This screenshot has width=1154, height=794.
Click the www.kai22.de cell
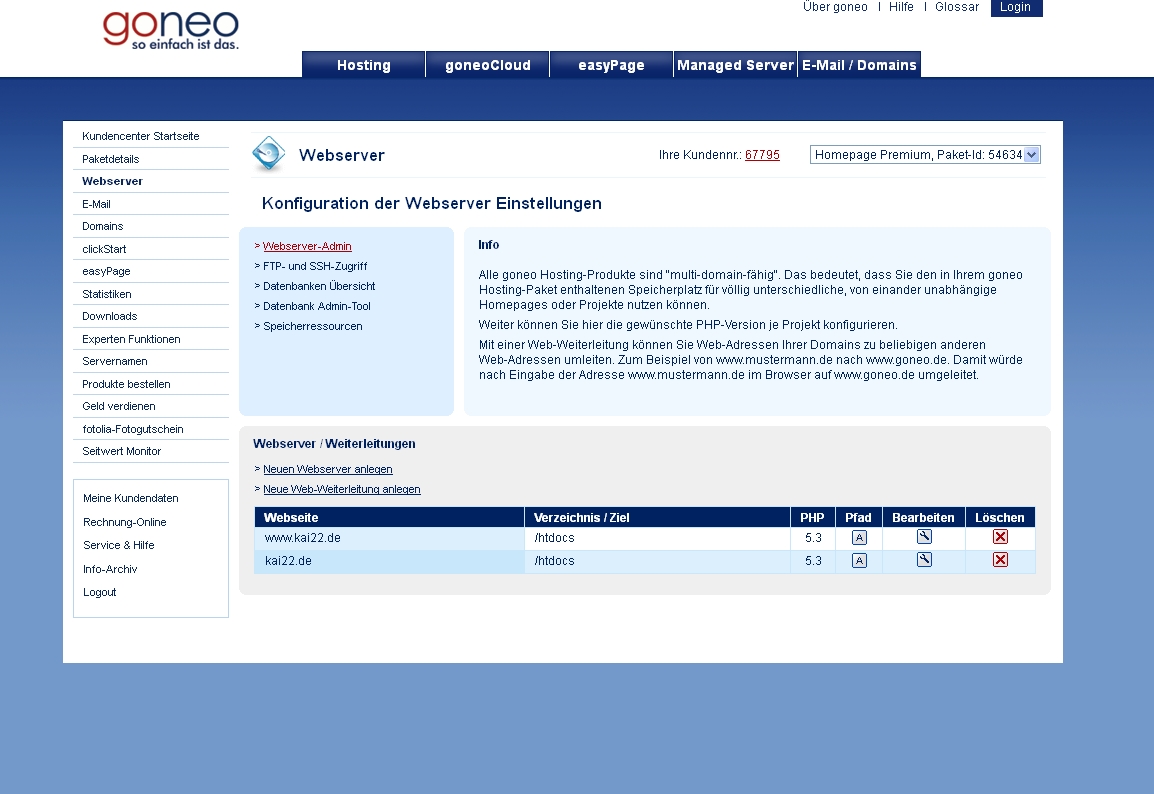[389, 538]
